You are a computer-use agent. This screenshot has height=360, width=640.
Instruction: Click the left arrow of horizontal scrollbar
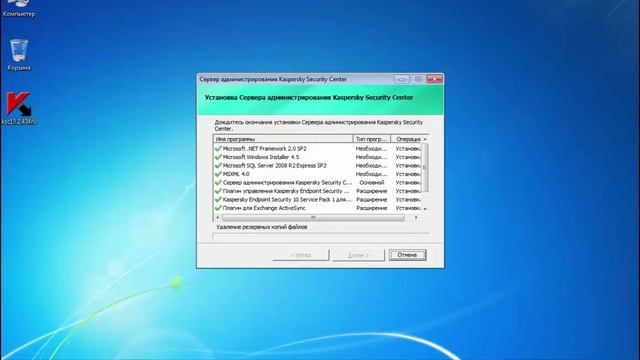pos(217,218)
